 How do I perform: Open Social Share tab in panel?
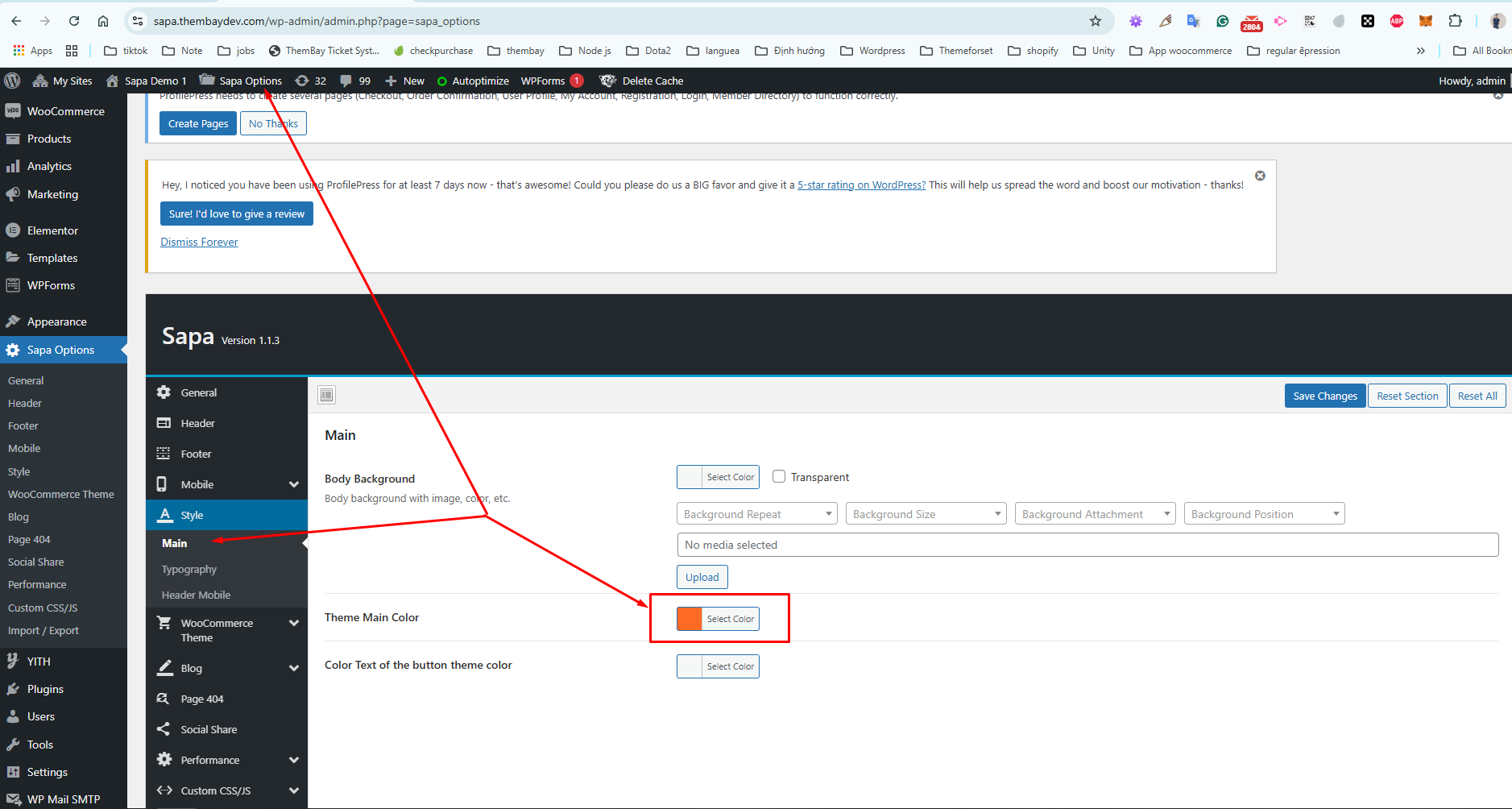(x=227, y=729)
